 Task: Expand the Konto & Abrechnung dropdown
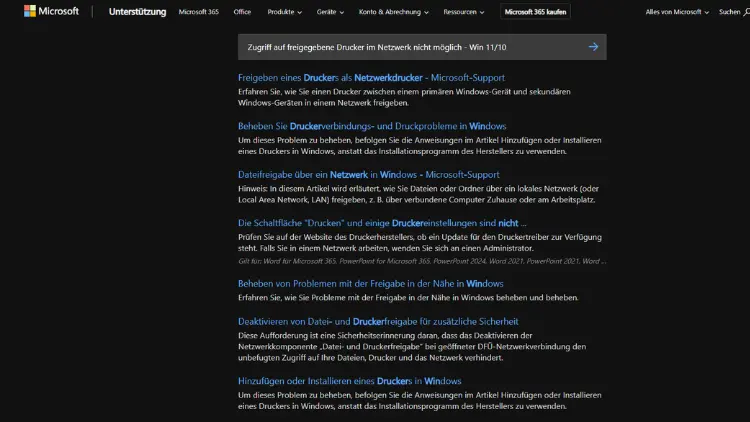pos(394,12)
